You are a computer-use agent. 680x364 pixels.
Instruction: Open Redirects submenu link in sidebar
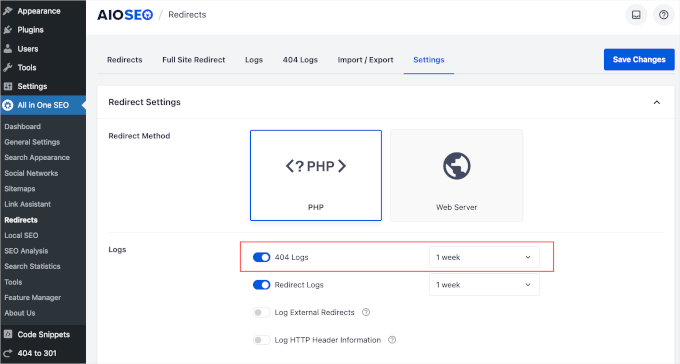click(x=21, y=220)
